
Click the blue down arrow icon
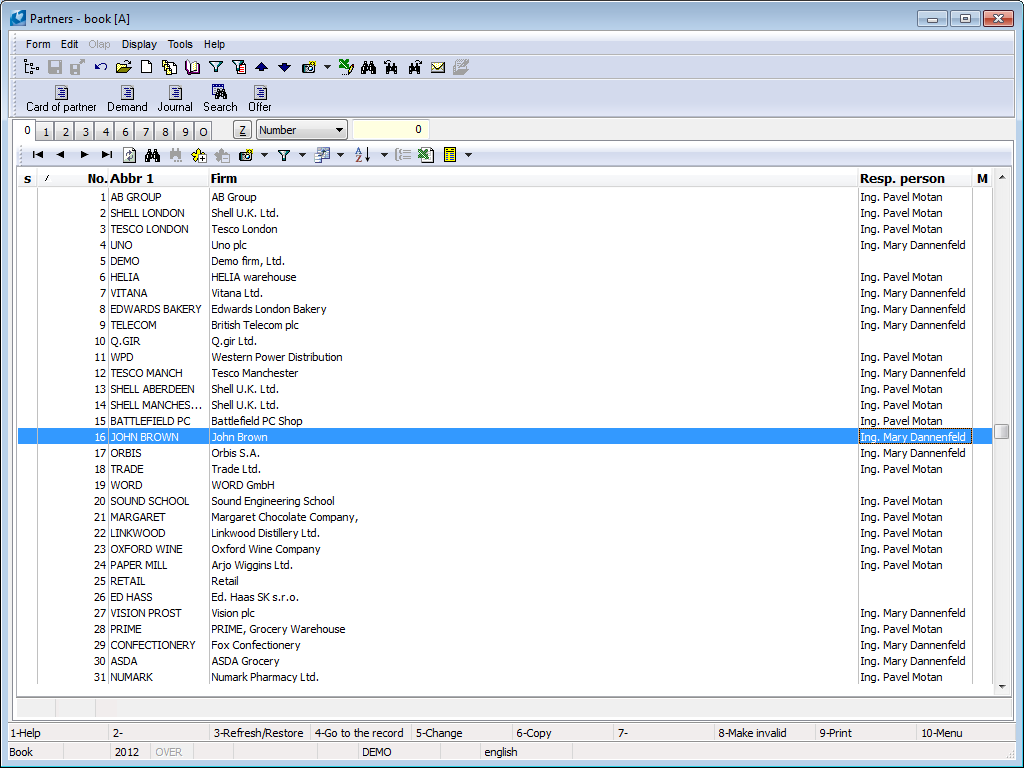(285, 67)
